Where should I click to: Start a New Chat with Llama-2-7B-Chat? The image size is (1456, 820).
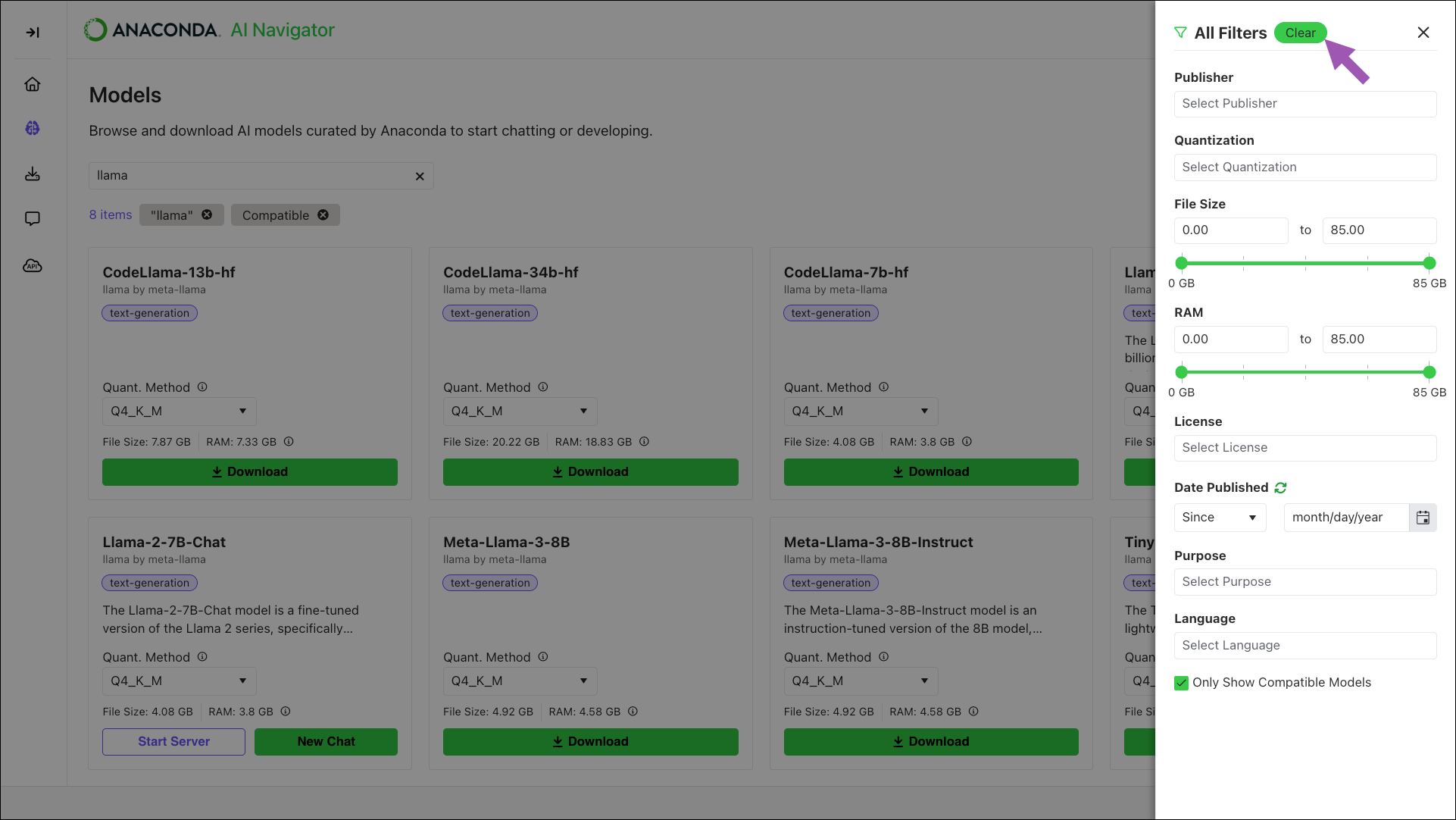point(326,741)
